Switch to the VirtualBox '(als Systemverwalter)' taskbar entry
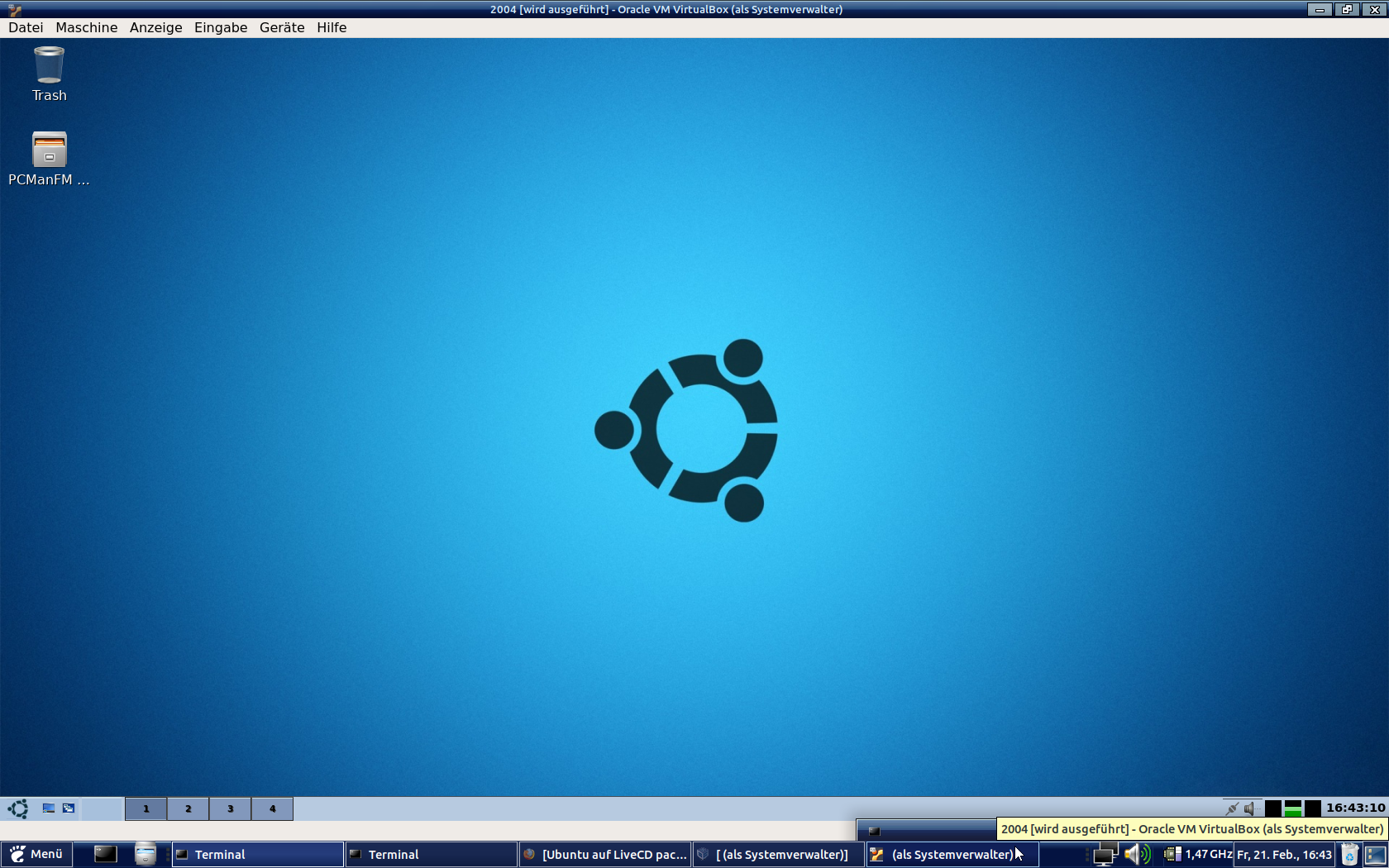Screen dimensions: 1389x868 (951, 854)
